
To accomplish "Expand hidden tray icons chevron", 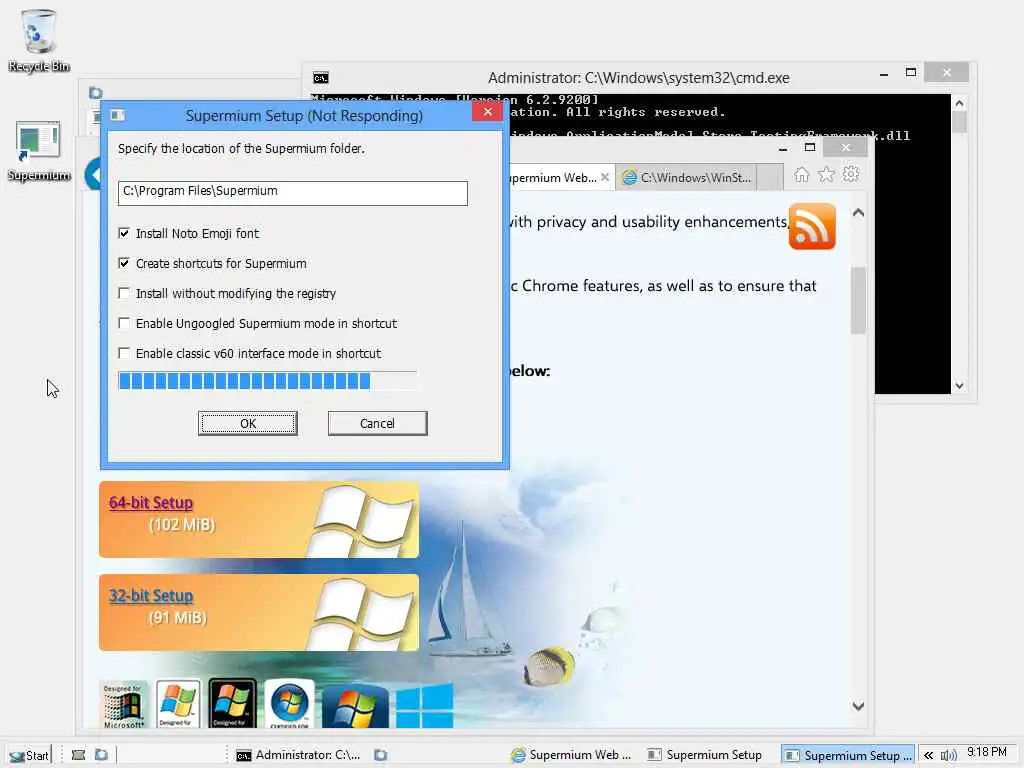I will pos(928,755).
